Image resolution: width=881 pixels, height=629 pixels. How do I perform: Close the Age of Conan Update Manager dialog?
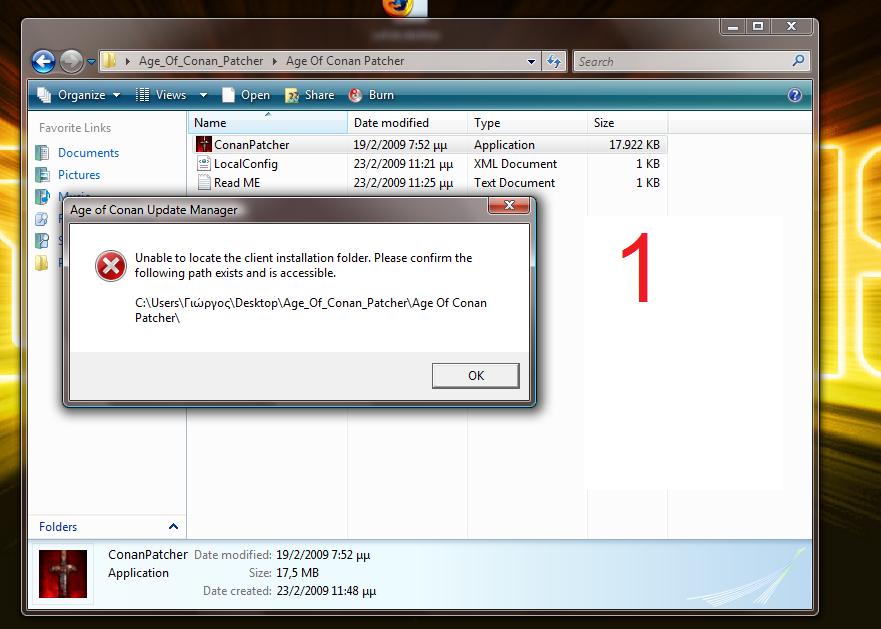click(509, 205)
